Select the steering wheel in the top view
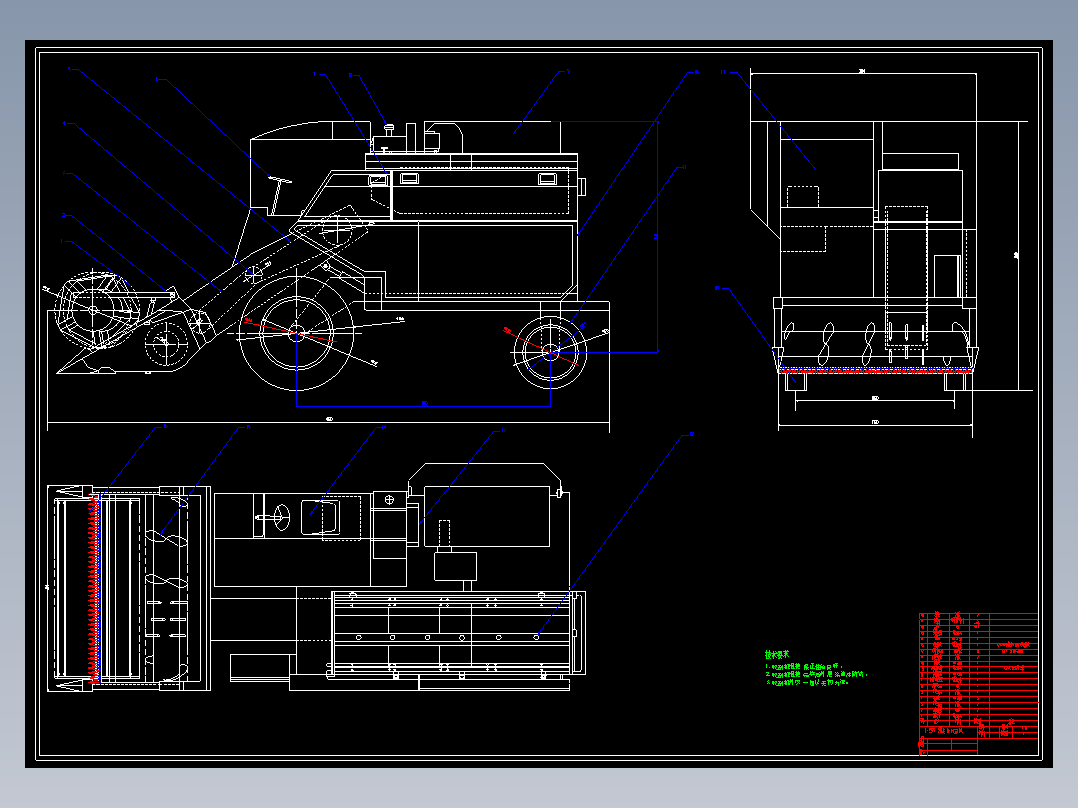This screenshot has height=808, width=1078. click(x=281, y=517)
